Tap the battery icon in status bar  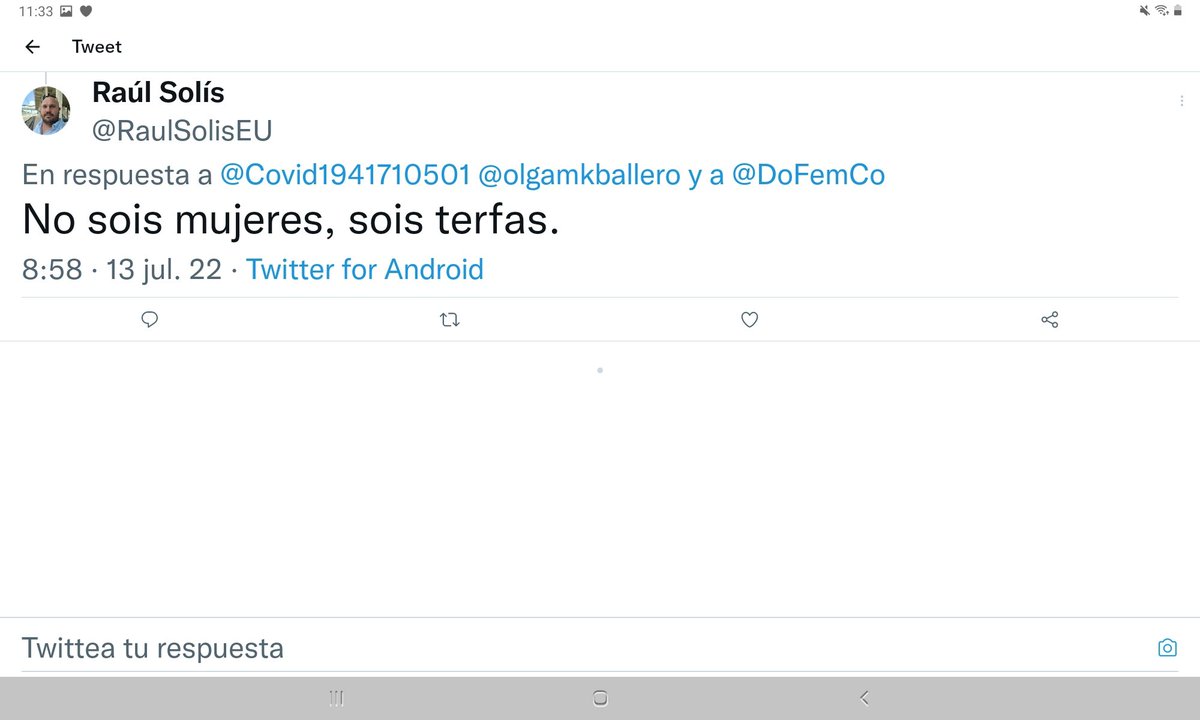[1177, 11]
